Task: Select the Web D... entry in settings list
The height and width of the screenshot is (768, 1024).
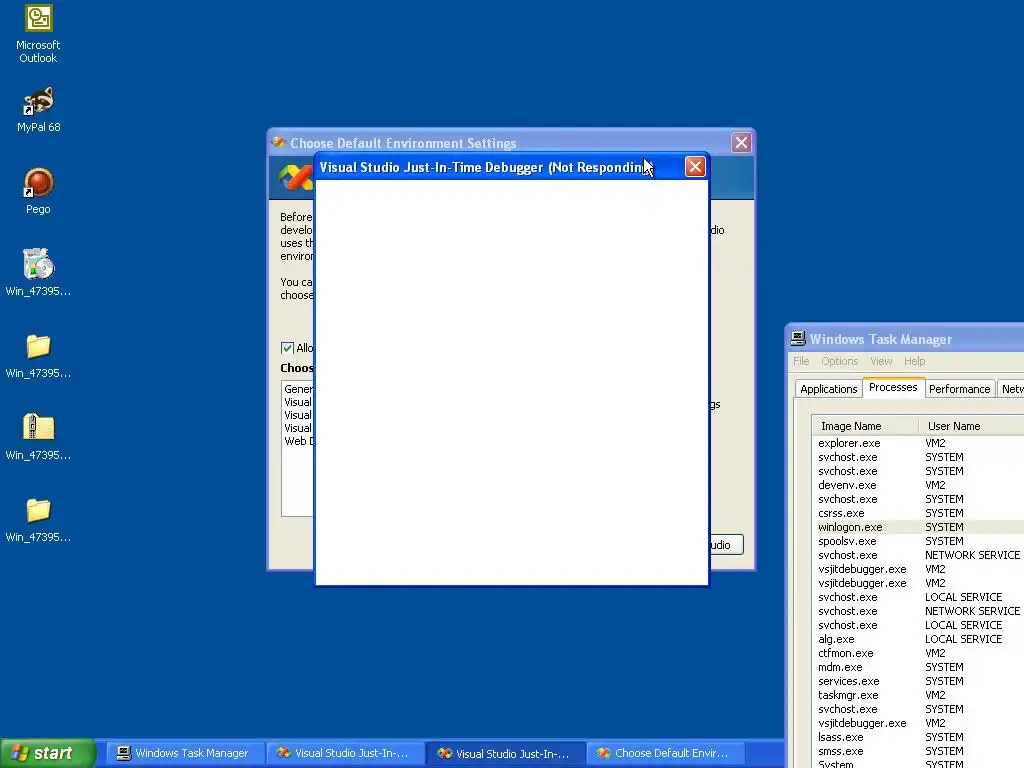Action: click(x=298, y=441)
